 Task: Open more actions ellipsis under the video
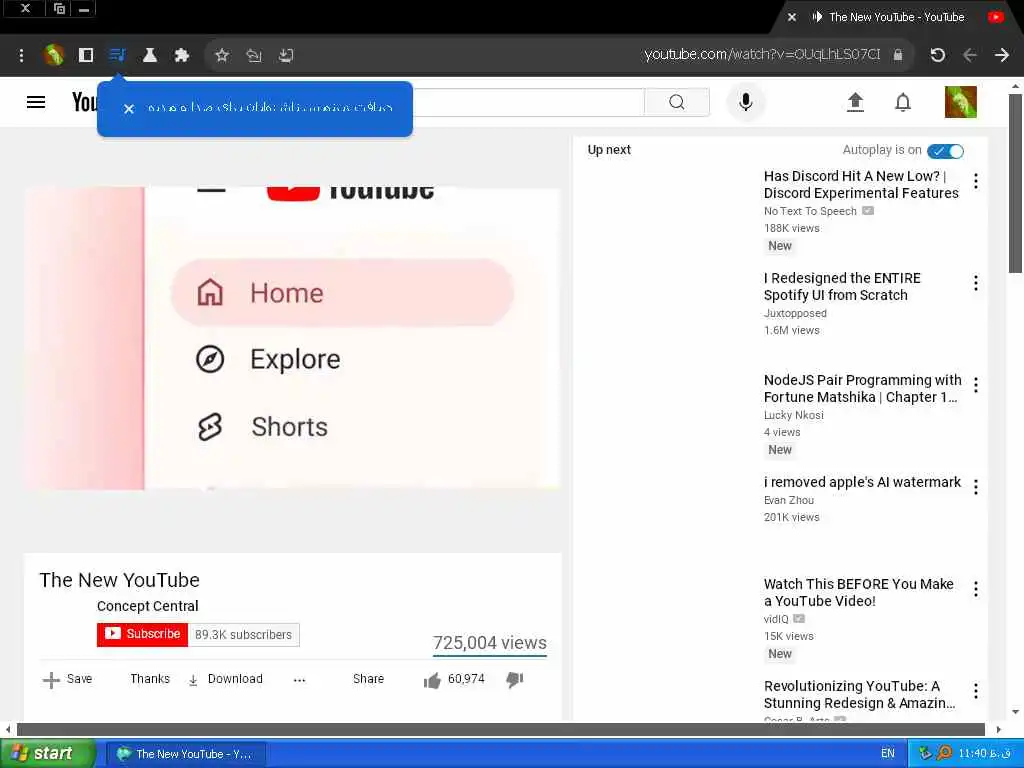click(x=299, y=680)
